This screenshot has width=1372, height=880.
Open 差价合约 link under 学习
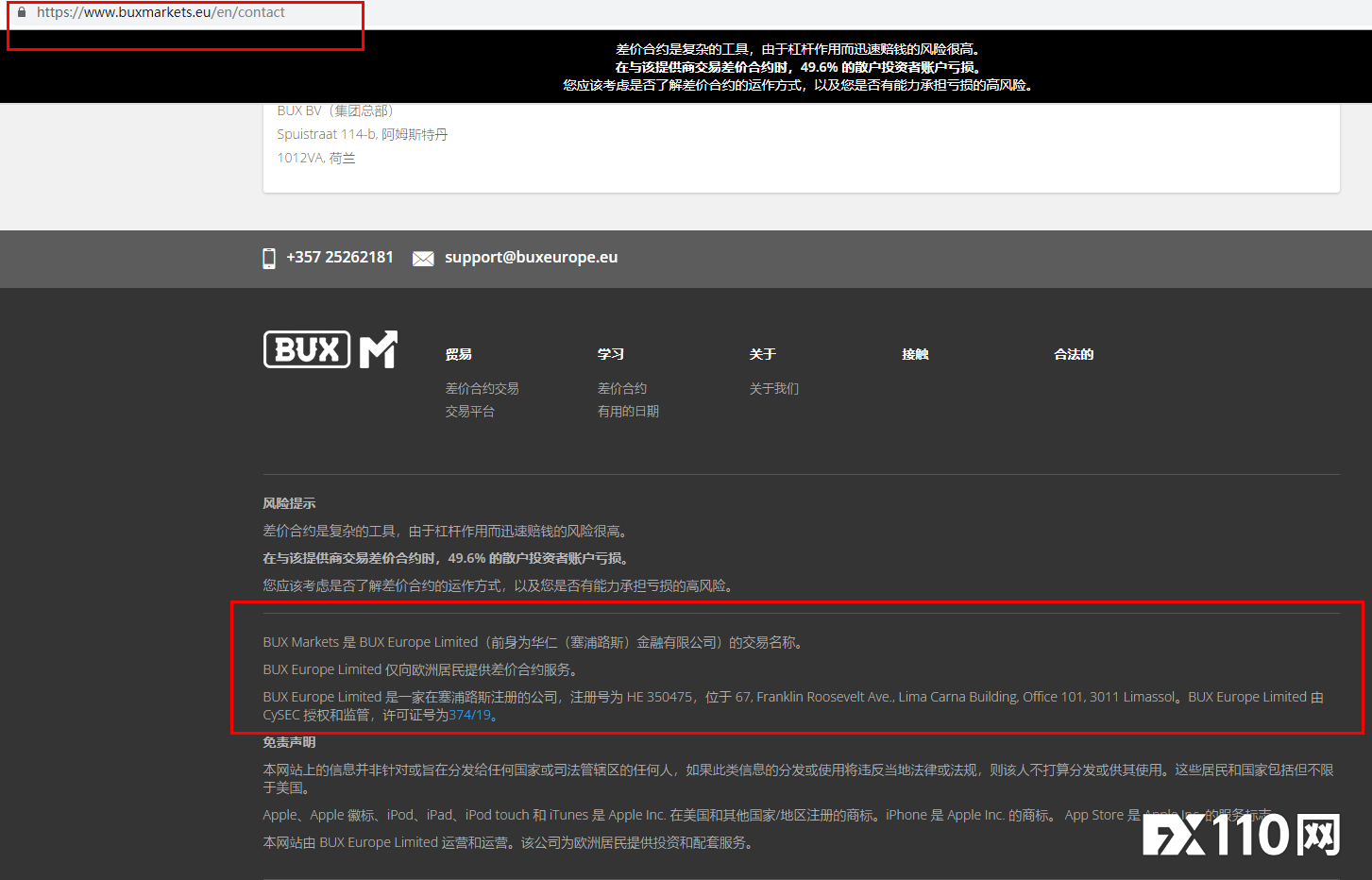[x=622, y=388]
